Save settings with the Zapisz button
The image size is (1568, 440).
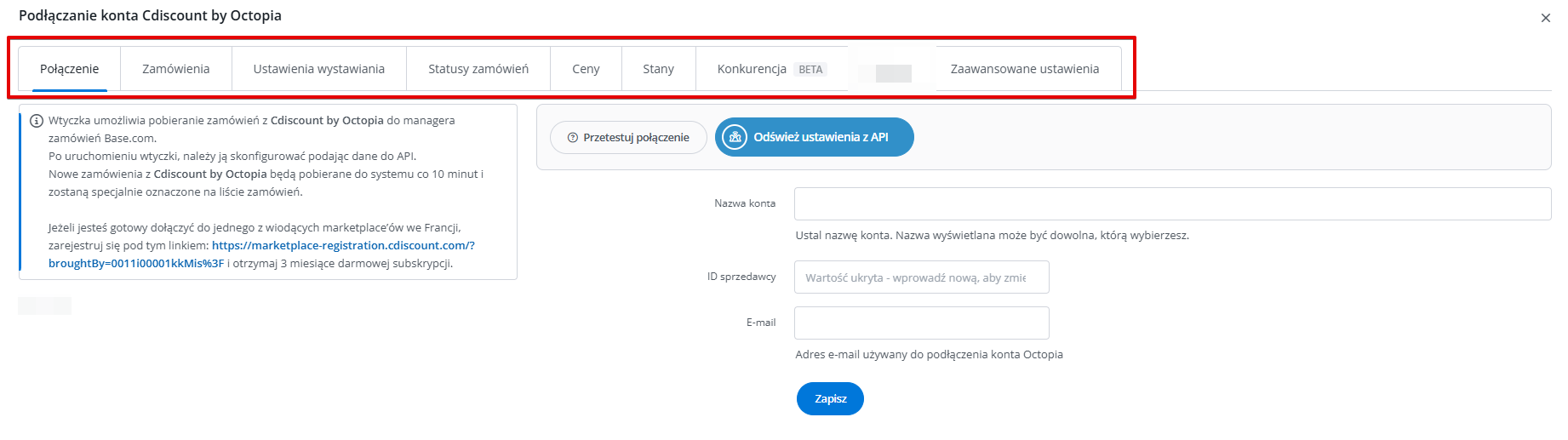(x=830, y=399)
